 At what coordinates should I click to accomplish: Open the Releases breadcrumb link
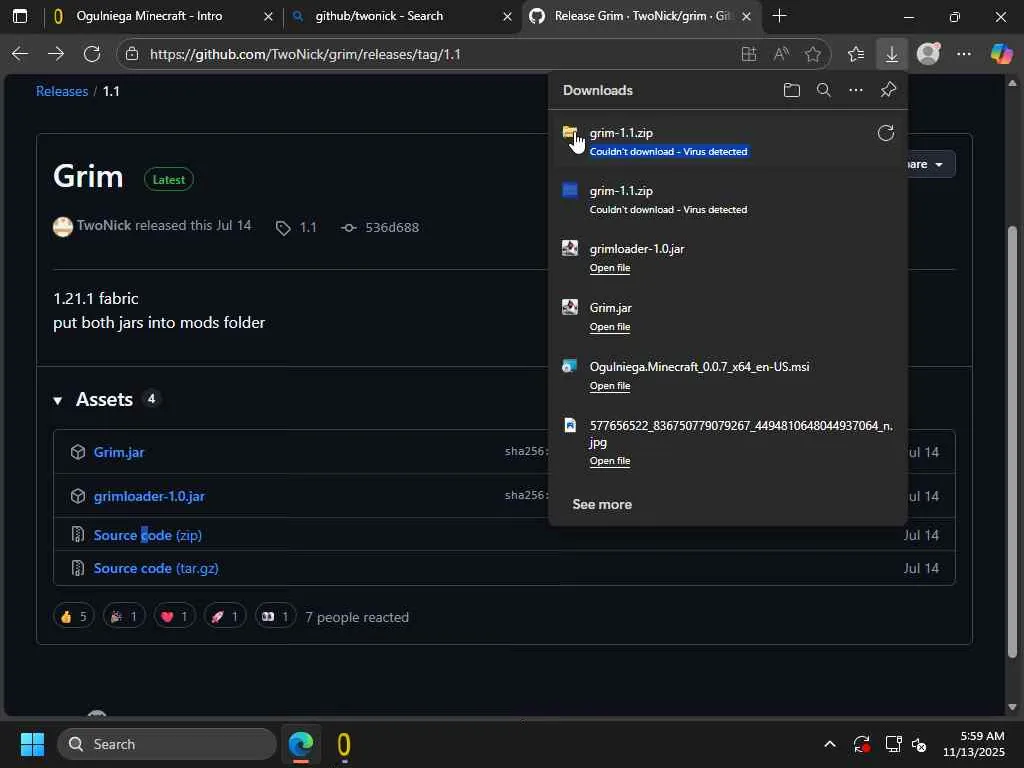point(61,91)
